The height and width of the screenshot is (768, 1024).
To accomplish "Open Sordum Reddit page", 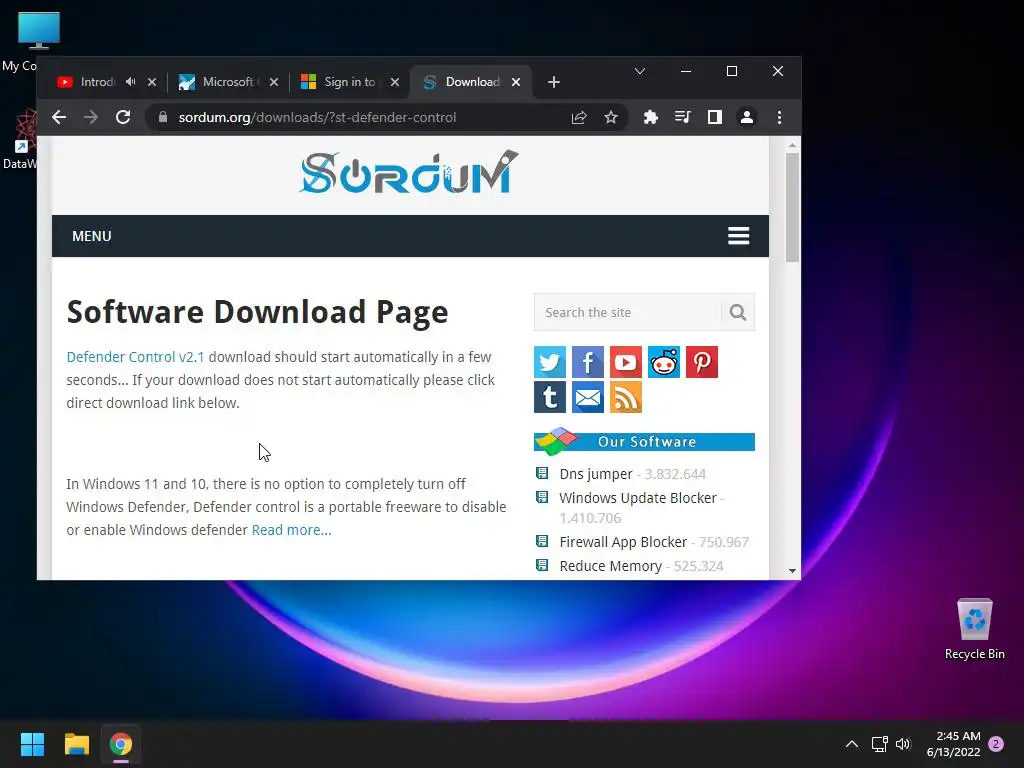I will tap(664, 362).
